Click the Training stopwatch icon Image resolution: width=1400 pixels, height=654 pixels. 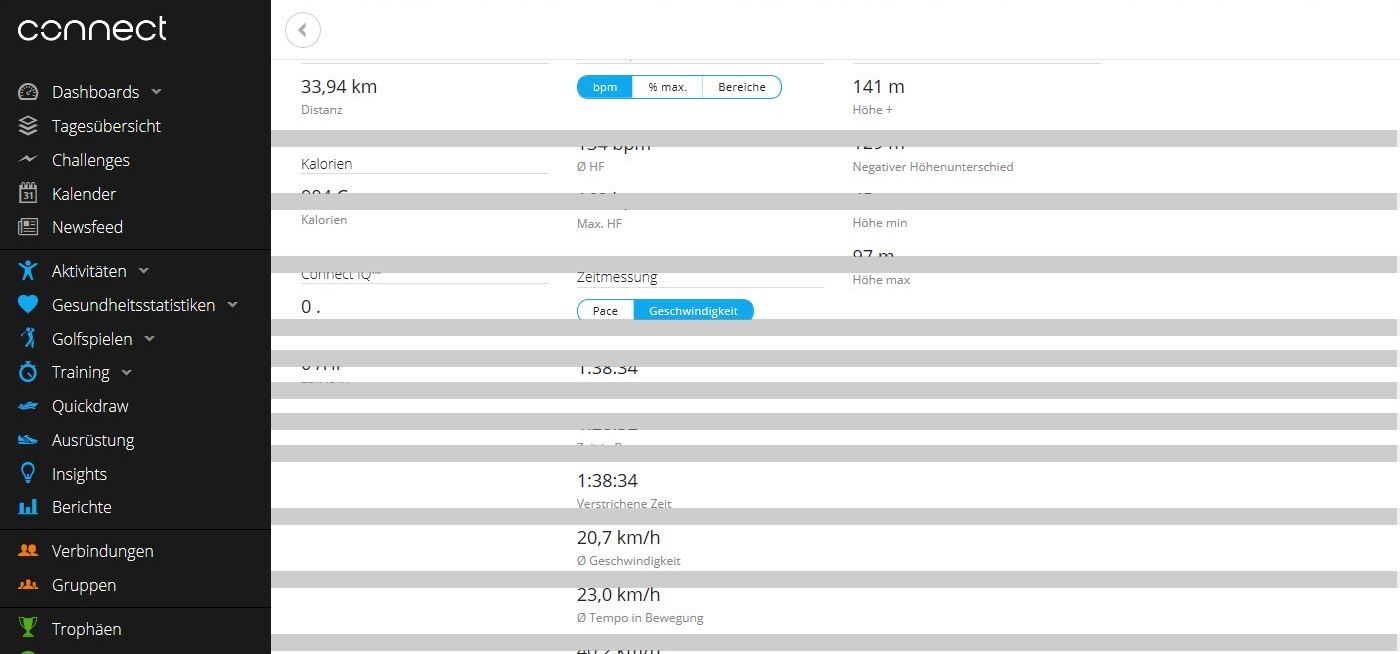click(28, 372)
